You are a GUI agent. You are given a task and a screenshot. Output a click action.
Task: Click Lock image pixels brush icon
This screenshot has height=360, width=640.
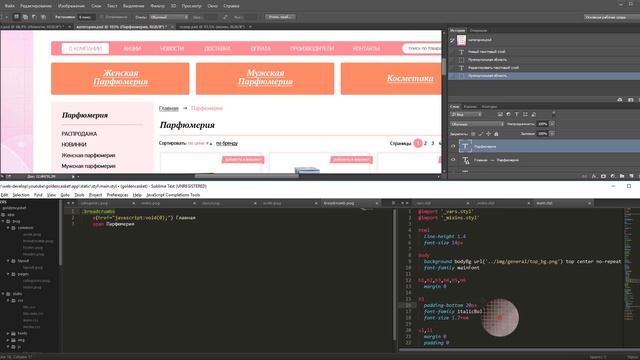coord(481,133)
